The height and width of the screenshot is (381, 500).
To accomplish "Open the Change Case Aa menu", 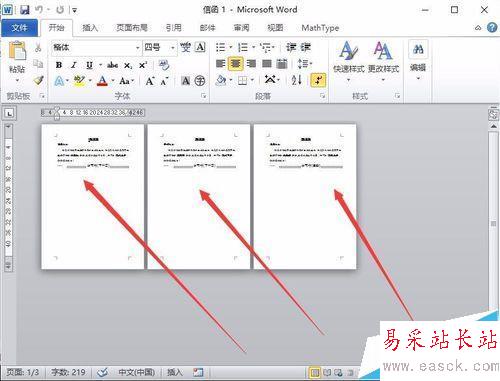I will (x=126, y=81).
